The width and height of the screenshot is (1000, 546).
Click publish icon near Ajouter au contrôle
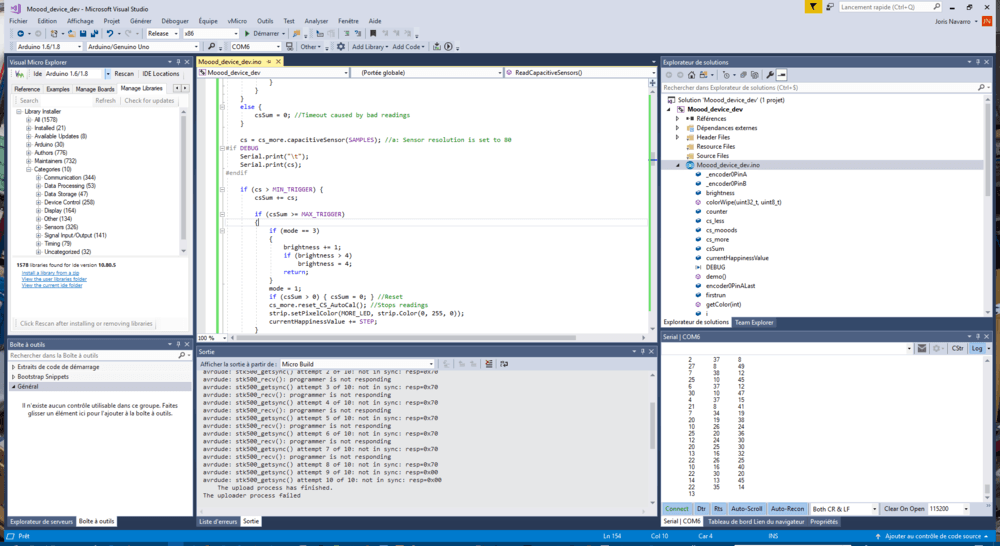878,536
